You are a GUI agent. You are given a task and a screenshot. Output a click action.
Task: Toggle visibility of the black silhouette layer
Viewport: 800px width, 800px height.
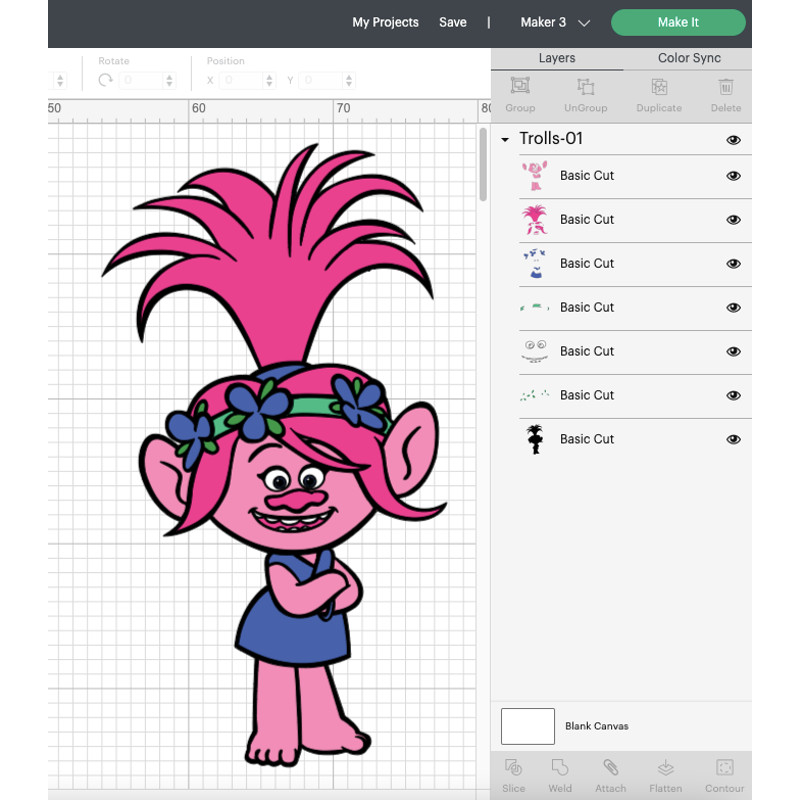coord(733,439)
